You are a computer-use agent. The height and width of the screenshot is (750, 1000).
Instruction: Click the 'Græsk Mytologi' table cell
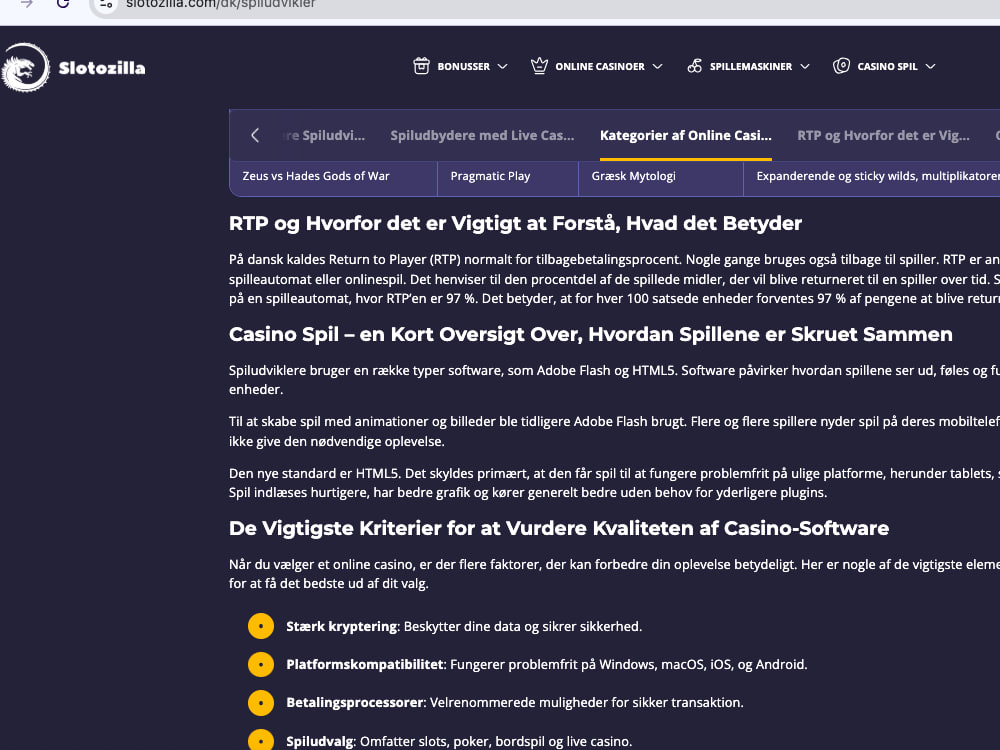661,177
